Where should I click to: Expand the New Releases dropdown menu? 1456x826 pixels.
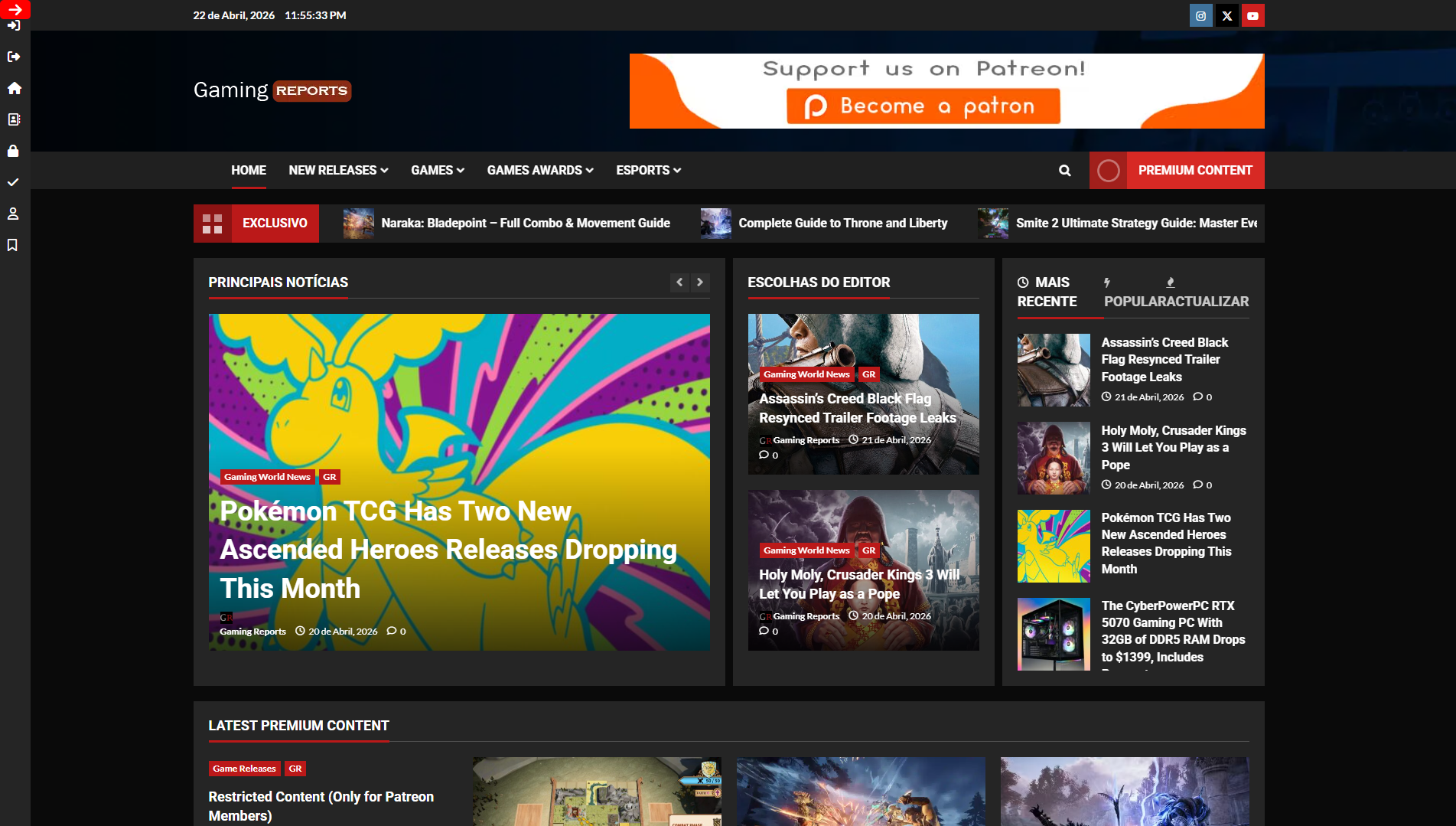tap(338, 171)
